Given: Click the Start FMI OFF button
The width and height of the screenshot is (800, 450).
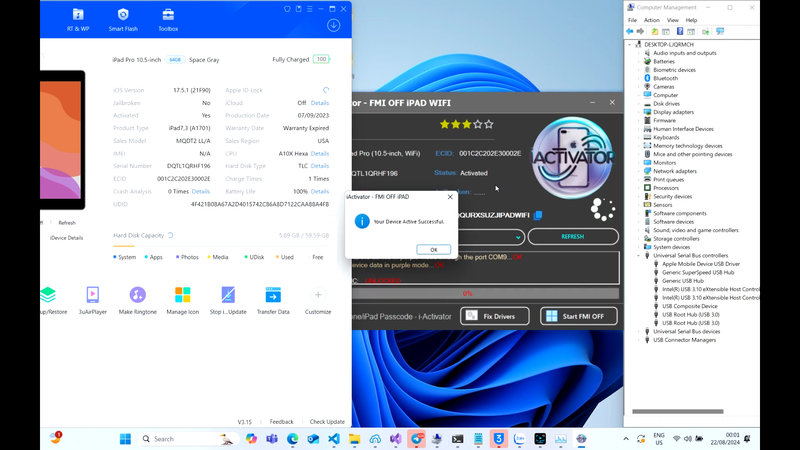Looking at the screenshot, I should click(579, 316).
